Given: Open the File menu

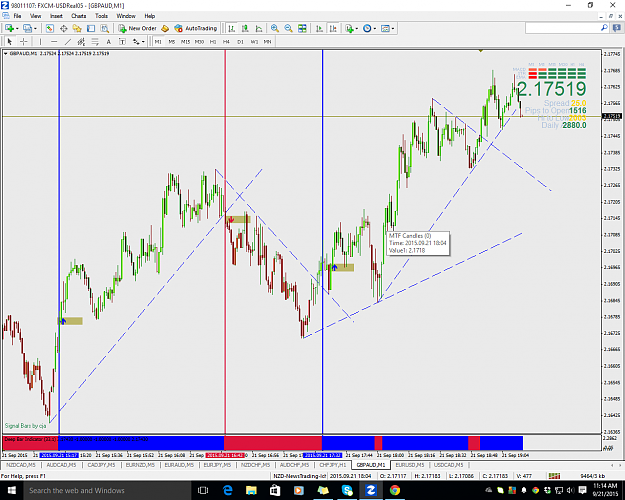Looking at the screenshot, I should [x=17, y=16].
